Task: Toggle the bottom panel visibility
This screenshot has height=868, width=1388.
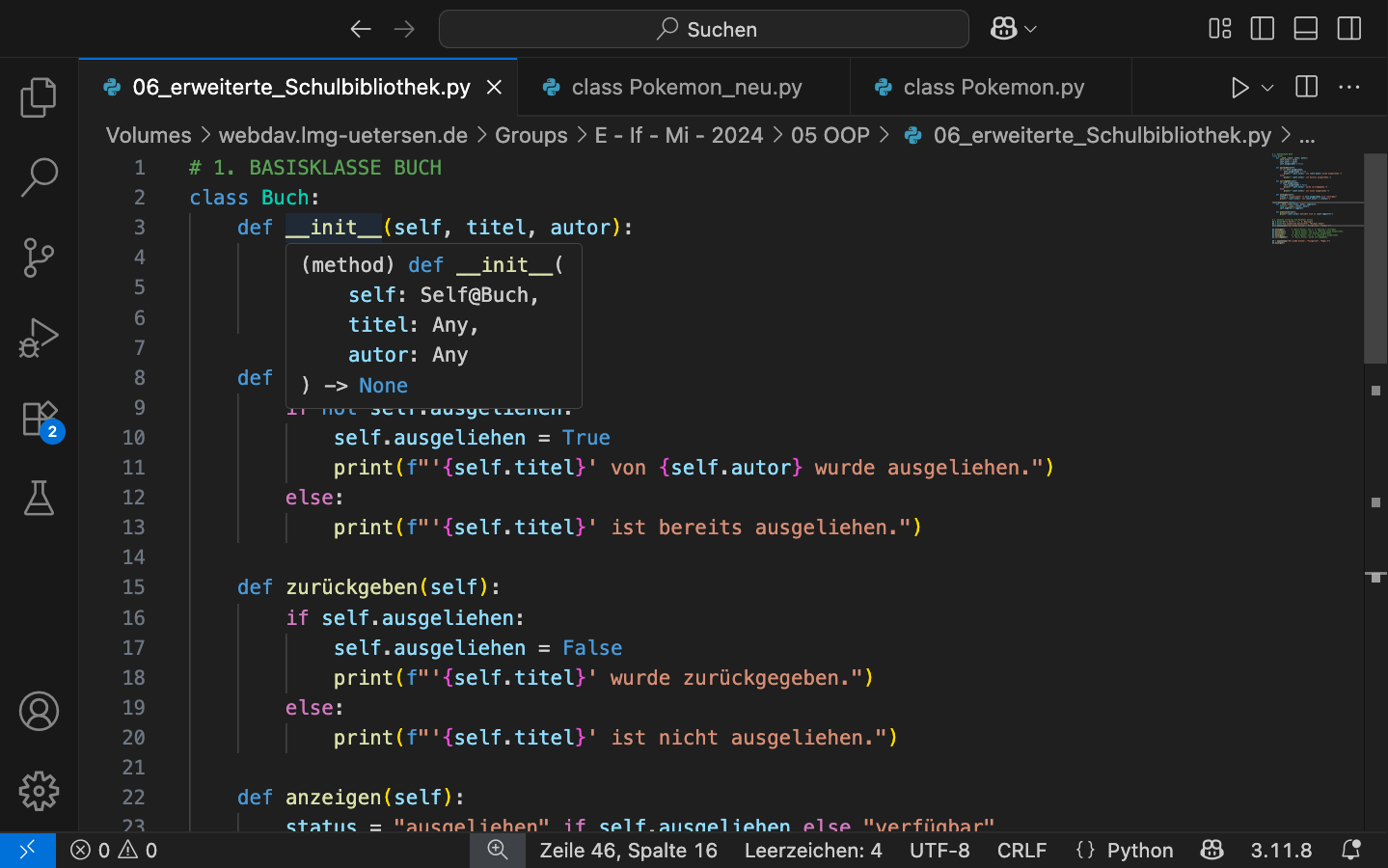Action: tap(1305, 29)
